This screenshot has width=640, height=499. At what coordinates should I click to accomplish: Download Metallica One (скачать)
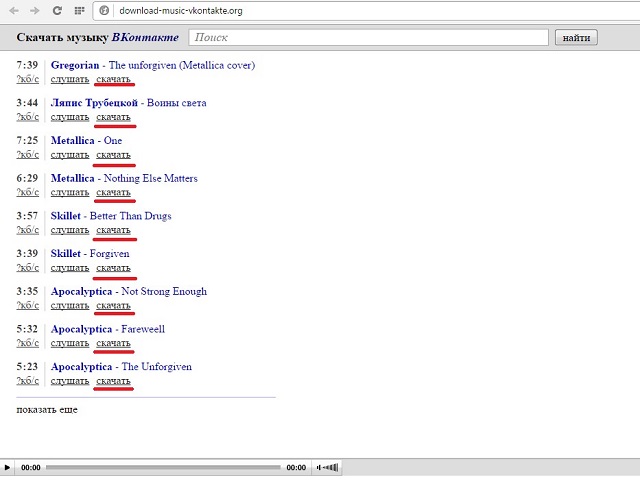click(x=113, y=155)
